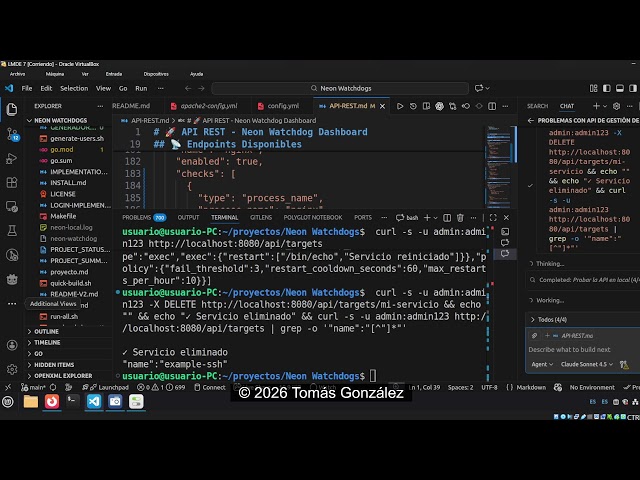Screen dimensions: 640x480
Task: Switch to the OUTPUT panel tab
Action: 188,218
